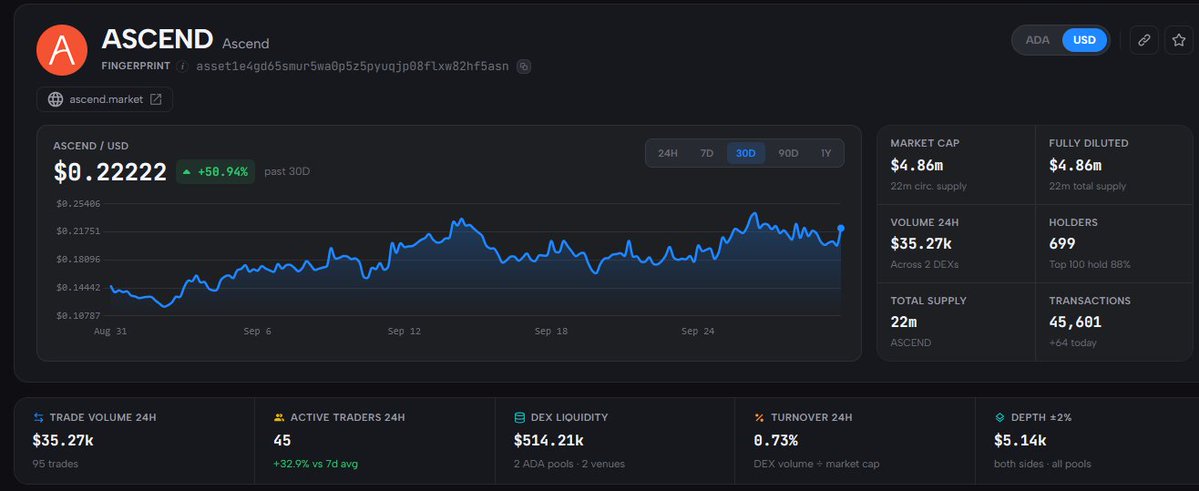
Task: Click the ASCEND token logo
Action: pyautogui.click(x=62, y=50)
